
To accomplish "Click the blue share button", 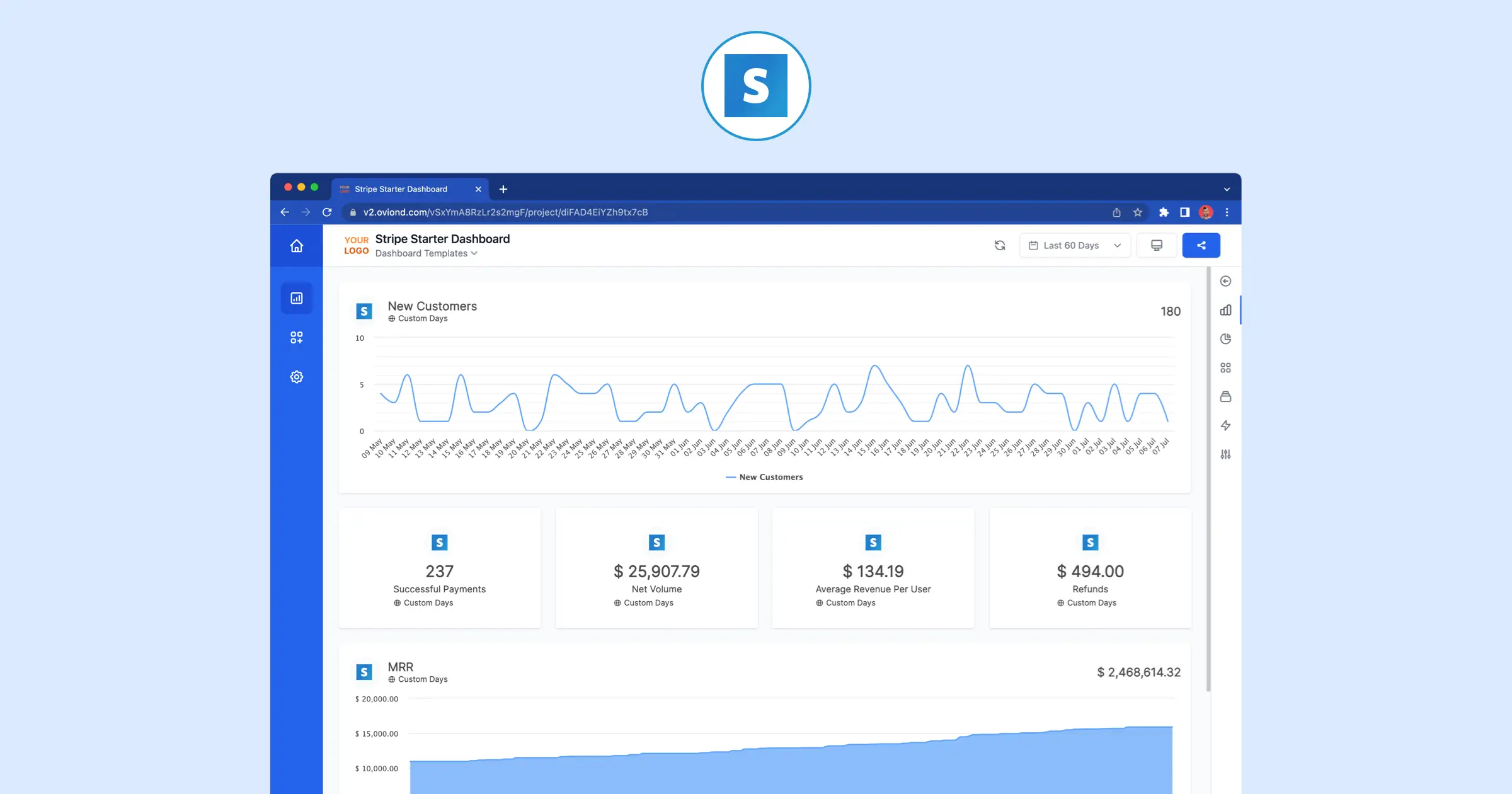I will pos(1201,246).
